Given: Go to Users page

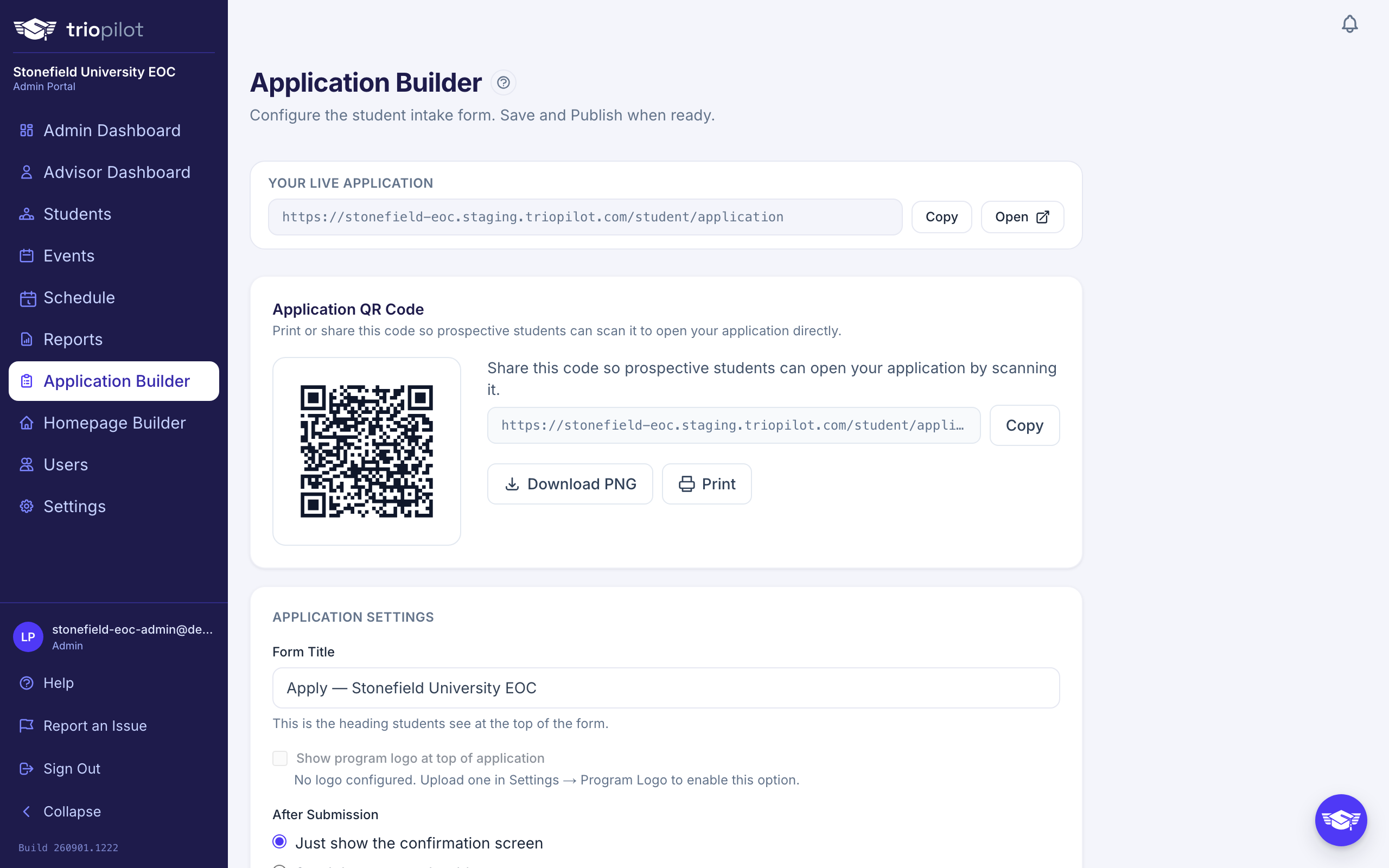Looking at the screenshot, I should click(x=113, y=465).
